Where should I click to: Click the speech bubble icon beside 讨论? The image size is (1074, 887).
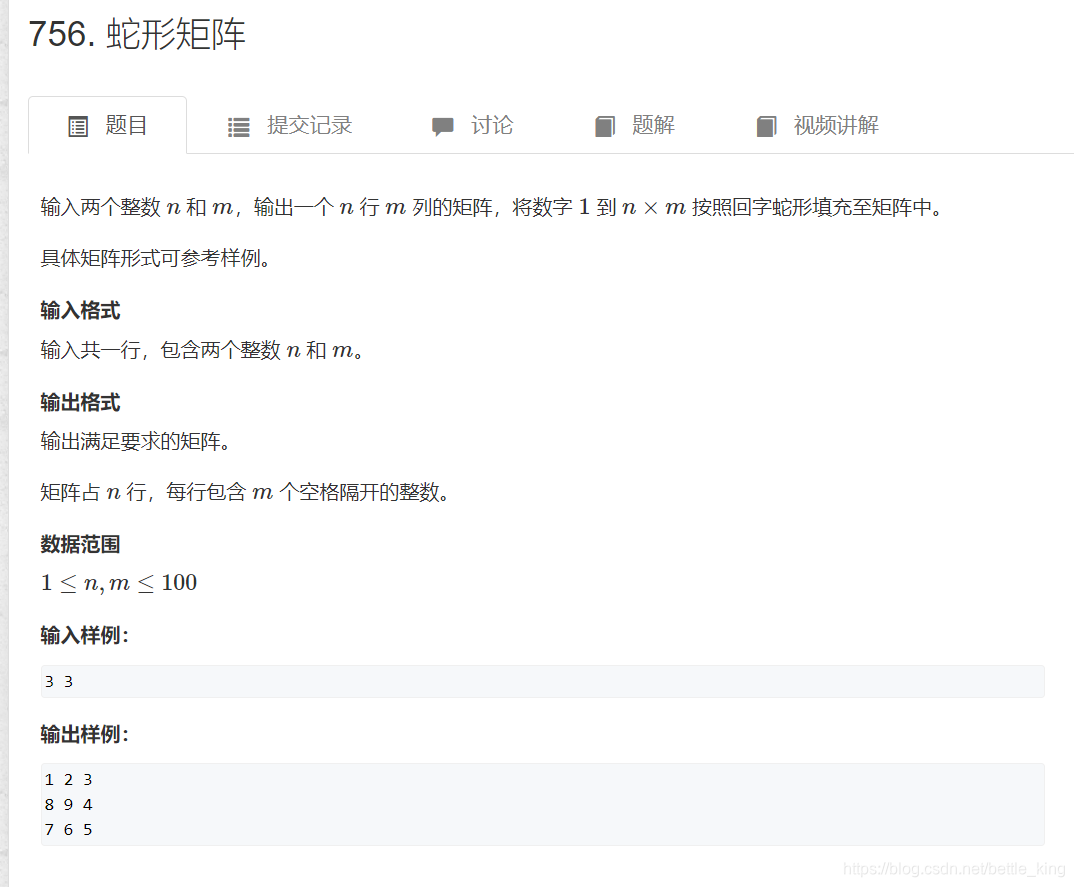click(x=442, y=127)
